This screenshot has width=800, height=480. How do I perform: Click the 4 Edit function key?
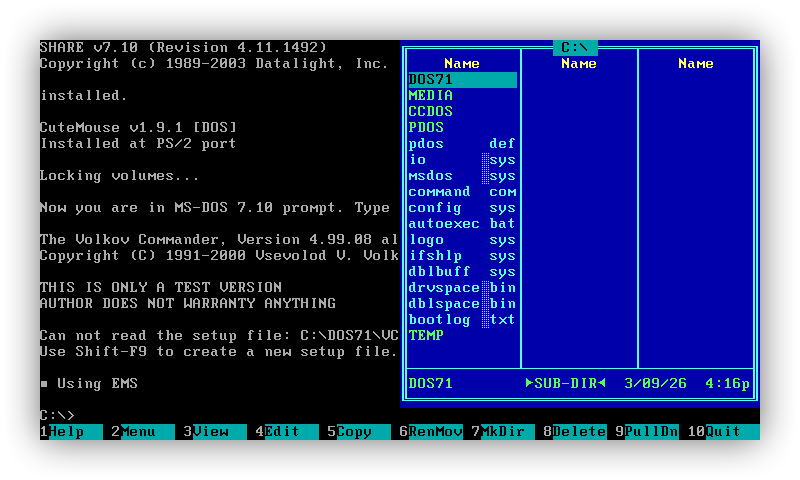287,432
